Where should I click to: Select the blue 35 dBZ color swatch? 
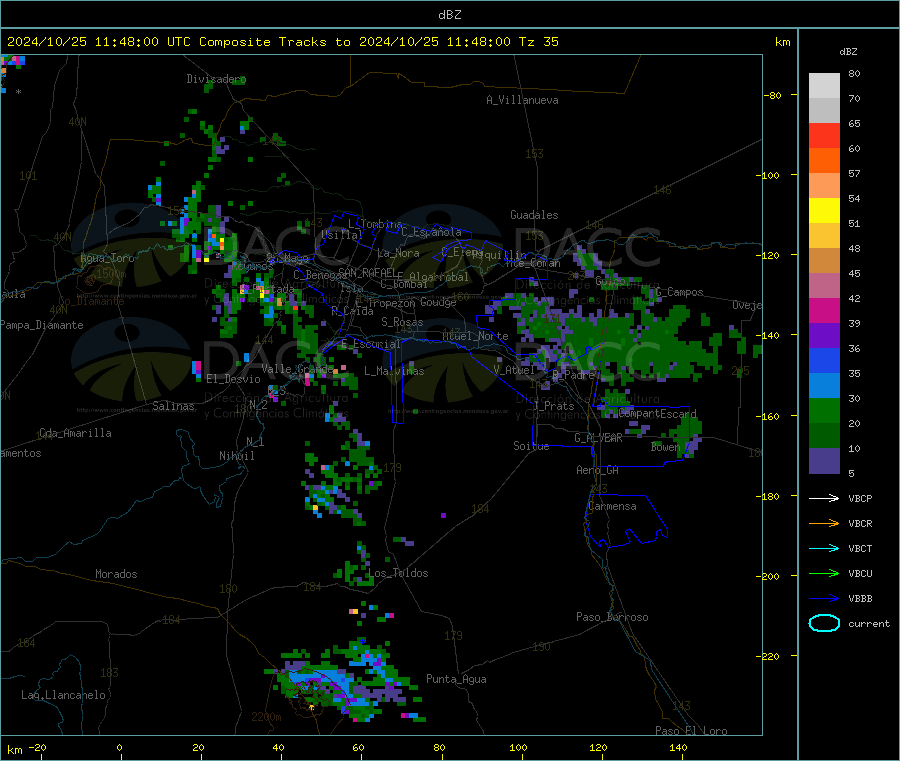click(824, 360)
